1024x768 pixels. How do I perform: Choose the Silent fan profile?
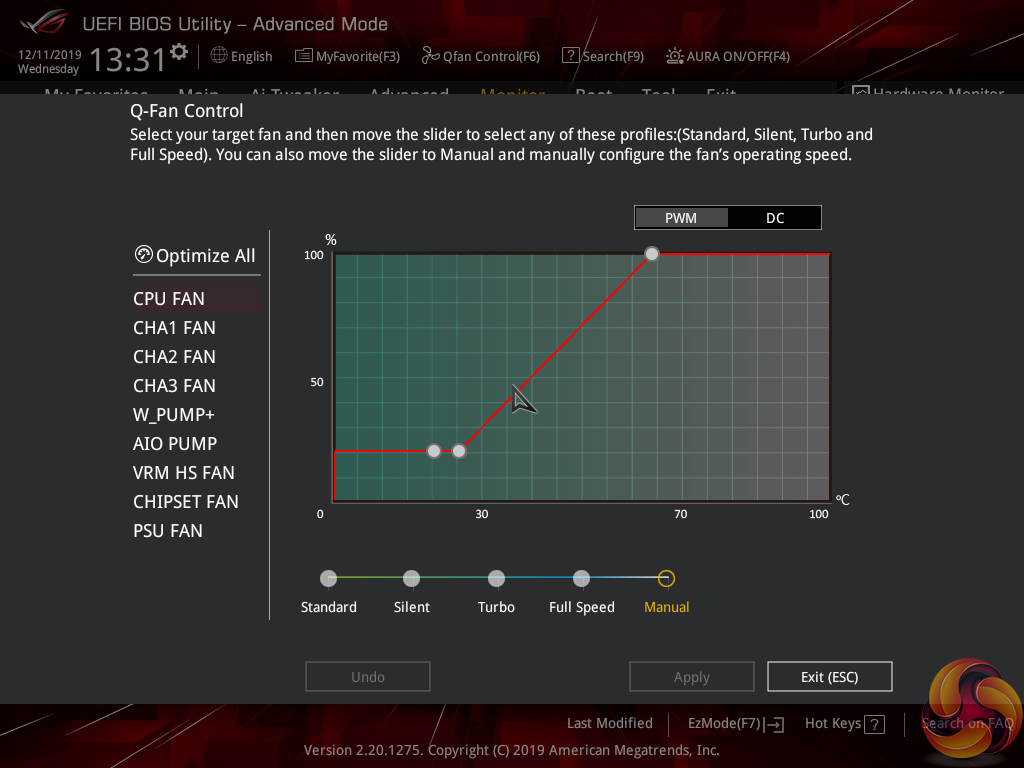pyautogui.click(x=411, y=578)
